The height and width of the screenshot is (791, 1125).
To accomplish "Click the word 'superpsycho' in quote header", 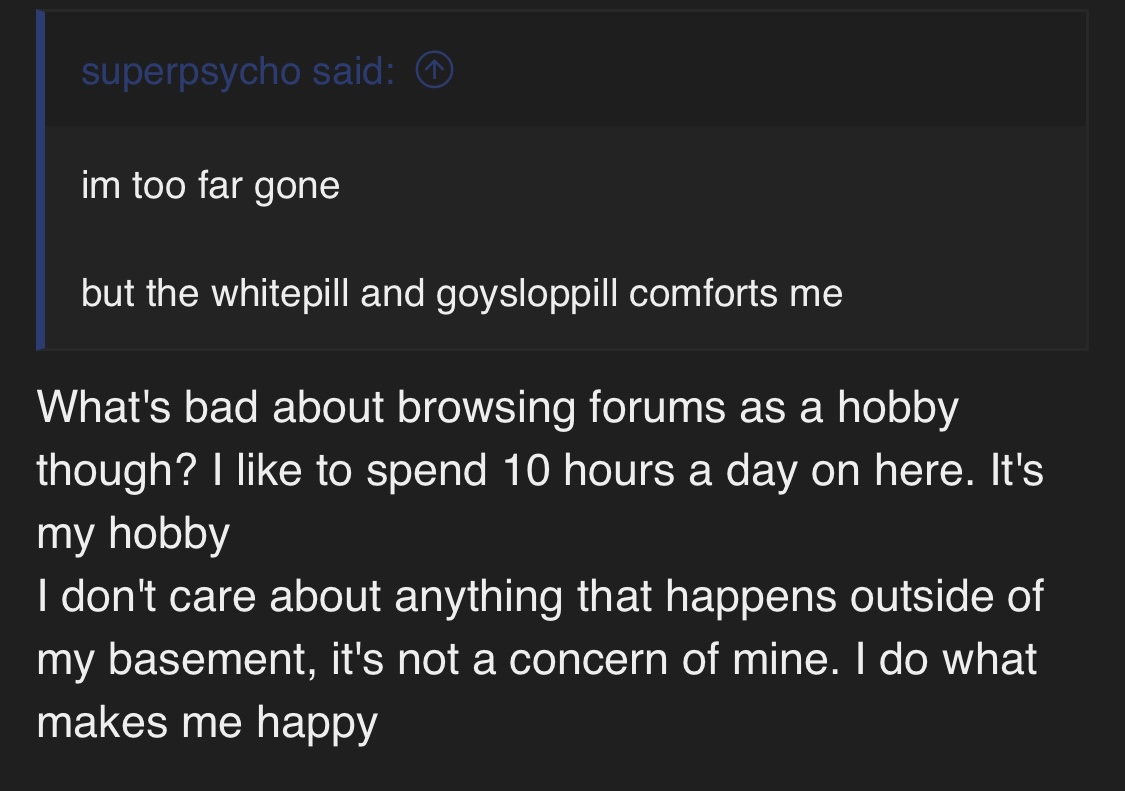I will coord(191,72).
